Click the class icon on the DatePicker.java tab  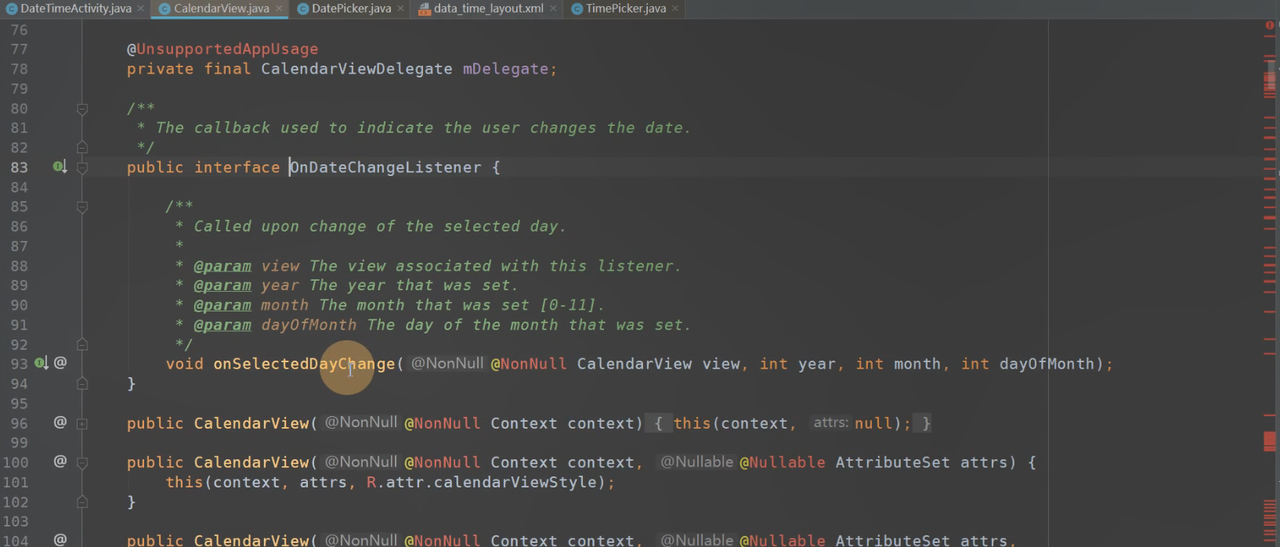coord(303,8)
